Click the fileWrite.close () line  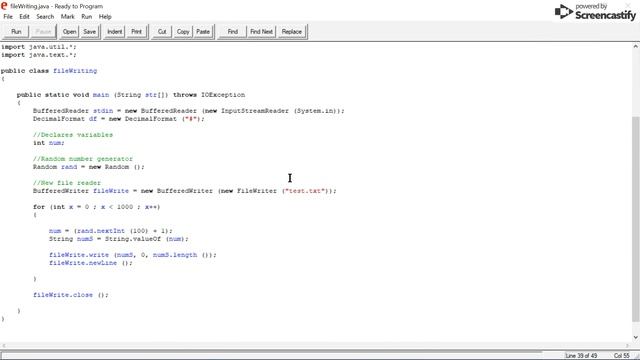[x=71, y=295]
